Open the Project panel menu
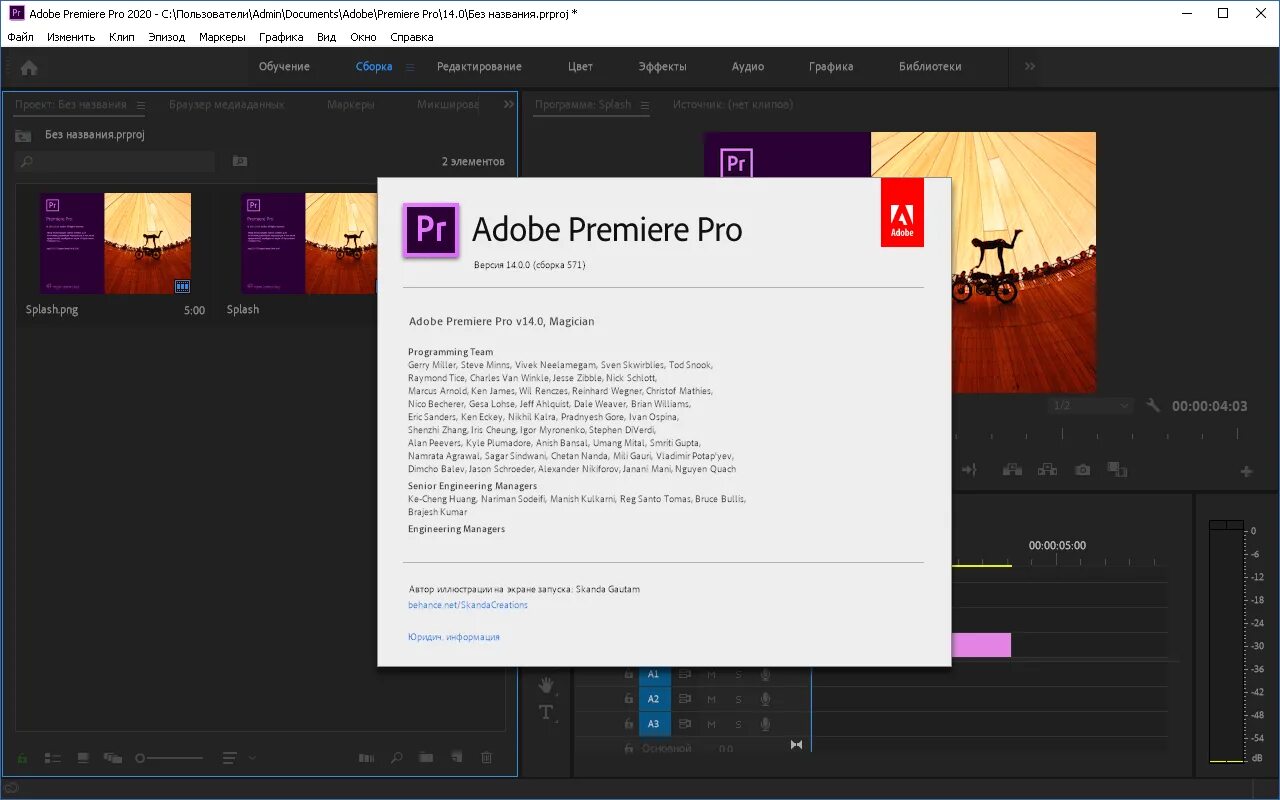The image size is (1280, 800). 141,105
